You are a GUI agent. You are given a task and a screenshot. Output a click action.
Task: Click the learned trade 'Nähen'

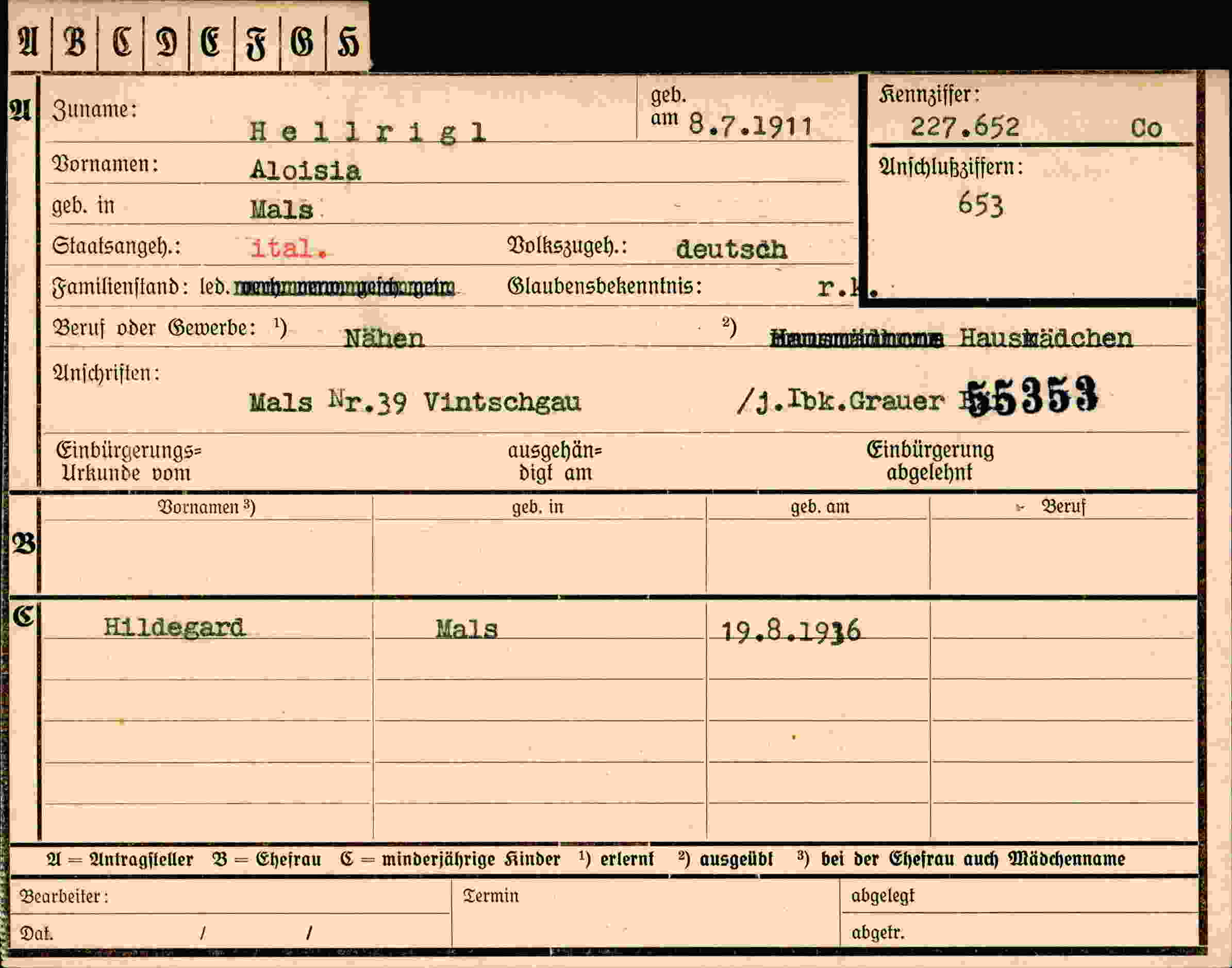[384, 339]
